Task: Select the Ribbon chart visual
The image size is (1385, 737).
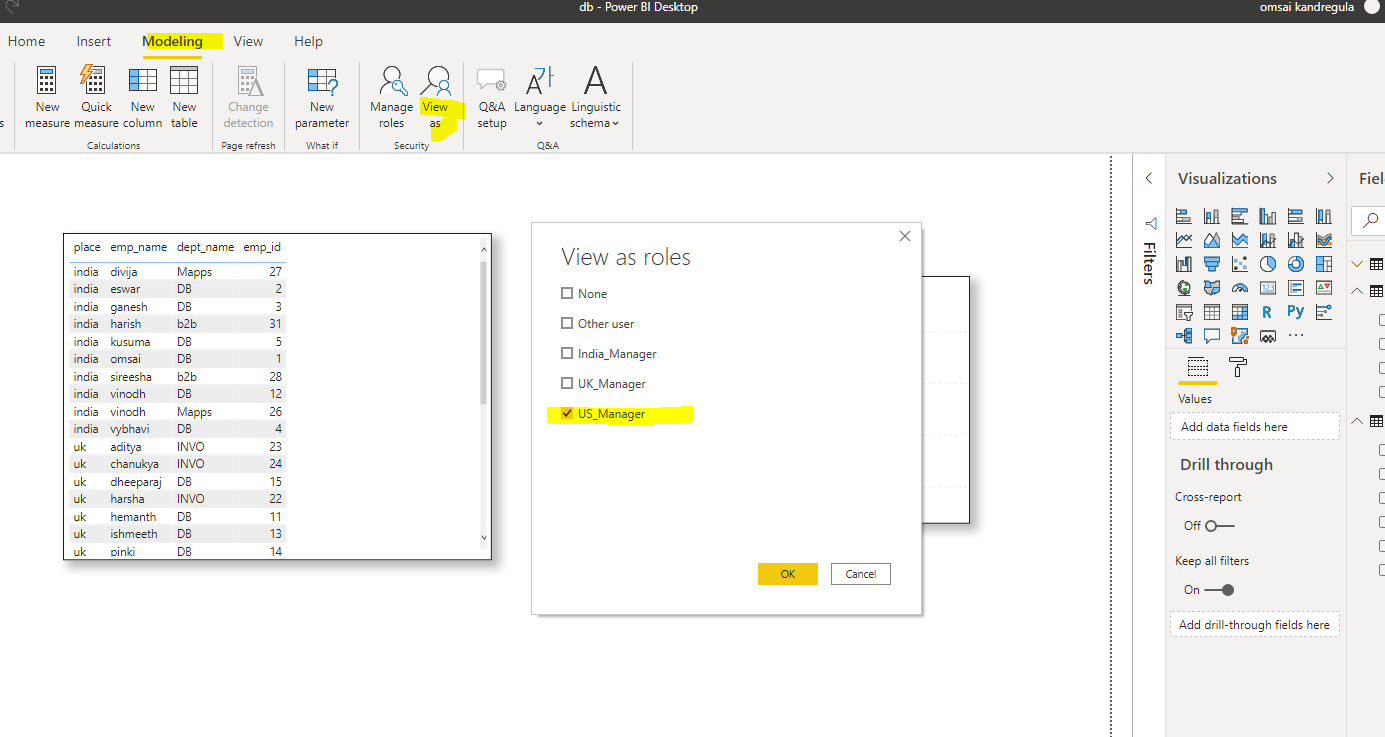Action: (x=1324, y=240)
